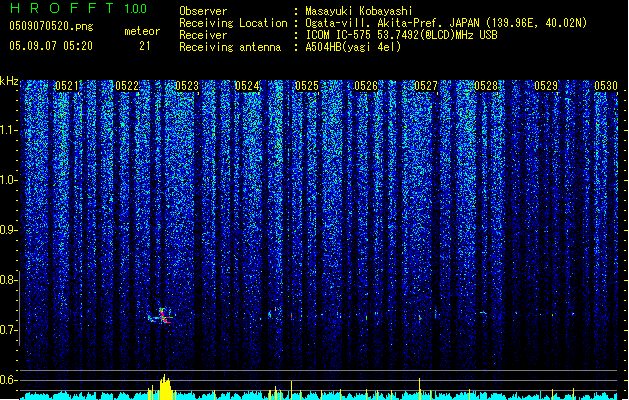Click the Observer label
Image resolution: width=629 pixels, height=400 pixels.
[203, 11]
